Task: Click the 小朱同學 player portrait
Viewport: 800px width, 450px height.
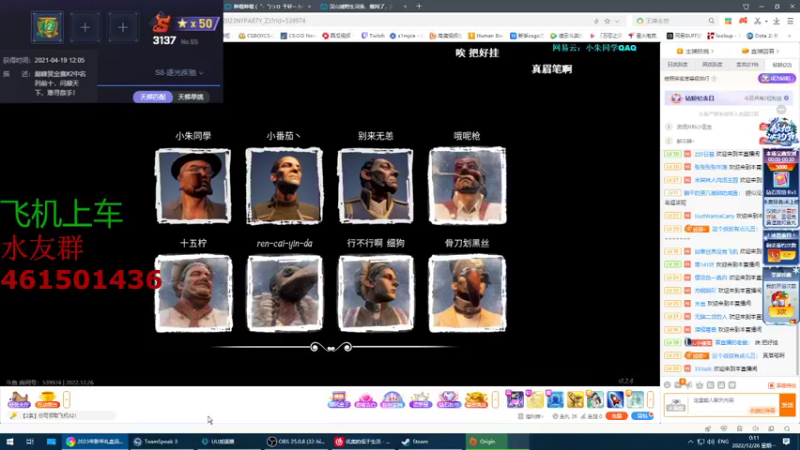Action: click(x=193, y=186)
